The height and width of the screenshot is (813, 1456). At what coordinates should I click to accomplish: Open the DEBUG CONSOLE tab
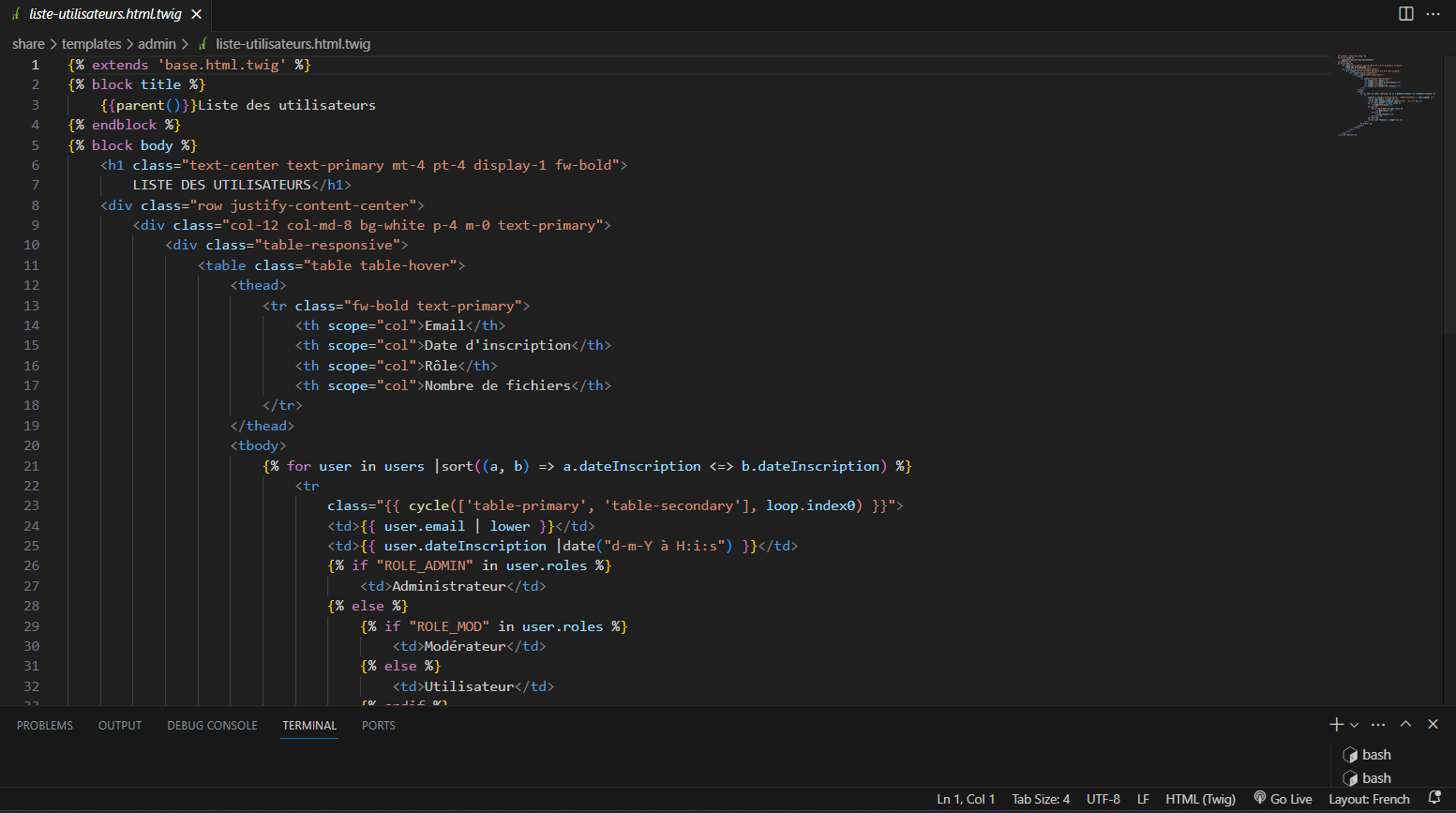click(212, 726)
